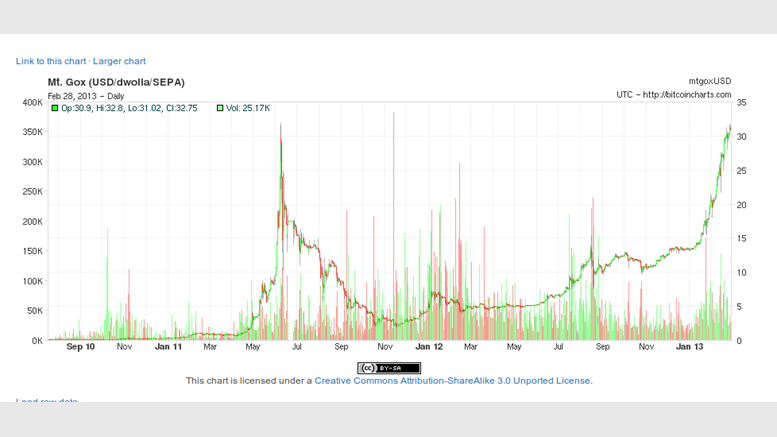Click the chart title 'Mt. Gox (USD/dwolla/SEPA)'
777x437 pixels.
(x=116, y=82)
